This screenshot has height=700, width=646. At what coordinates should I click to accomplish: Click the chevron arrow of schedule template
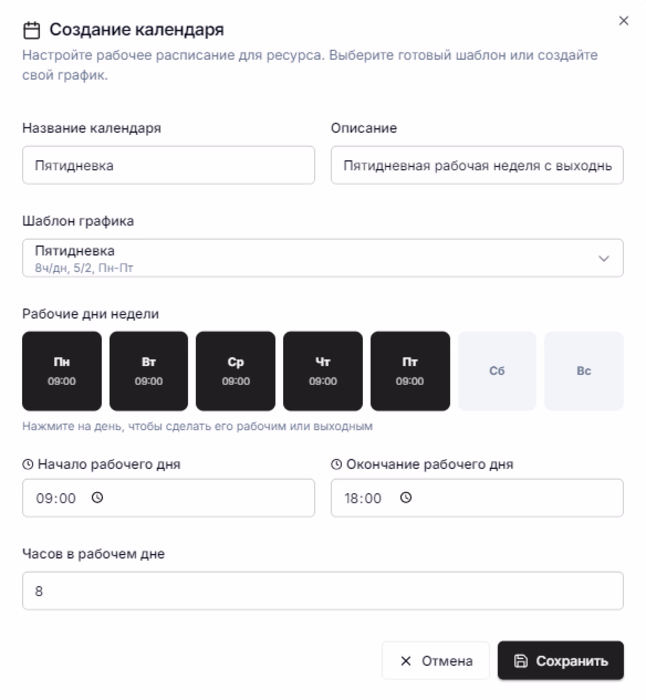click(604, 258)
